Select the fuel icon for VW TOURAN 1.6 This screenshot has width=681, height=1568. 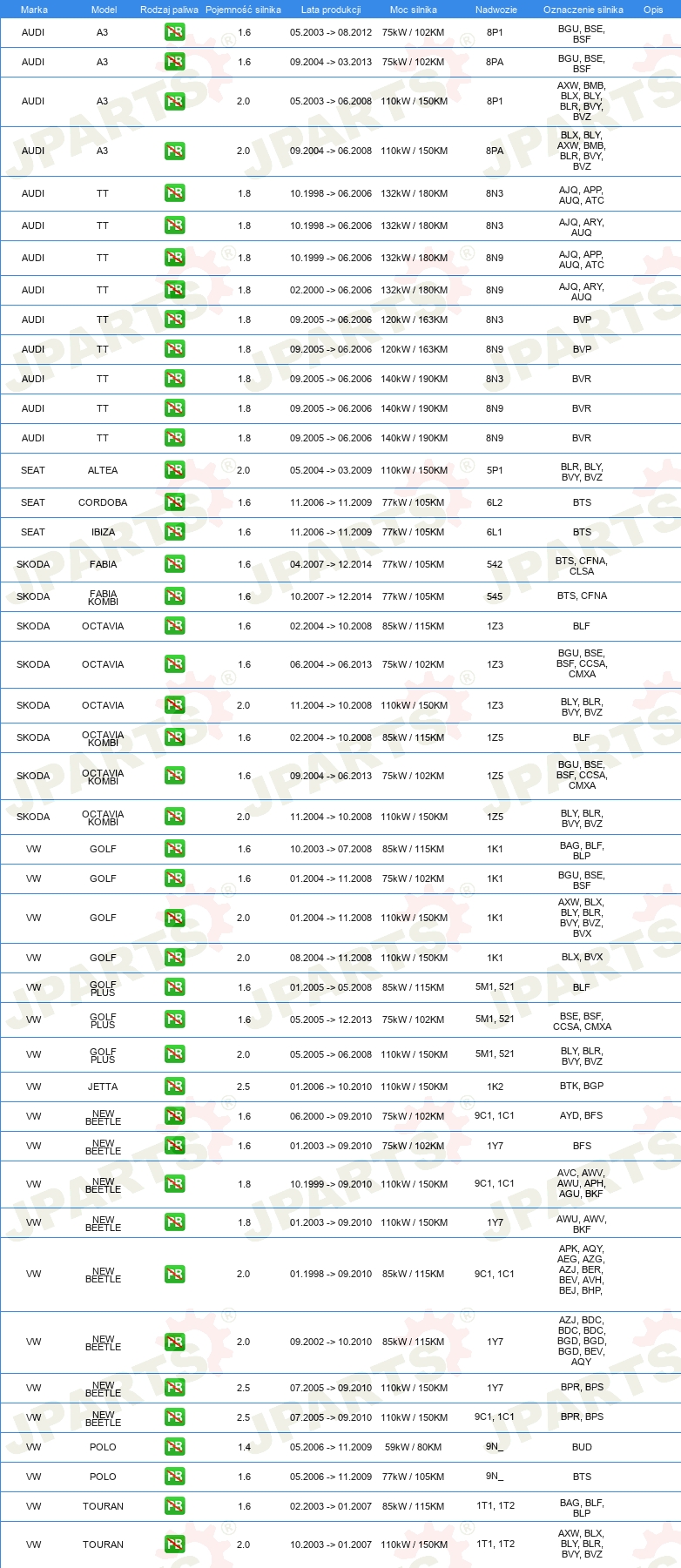click(174, 1506)
